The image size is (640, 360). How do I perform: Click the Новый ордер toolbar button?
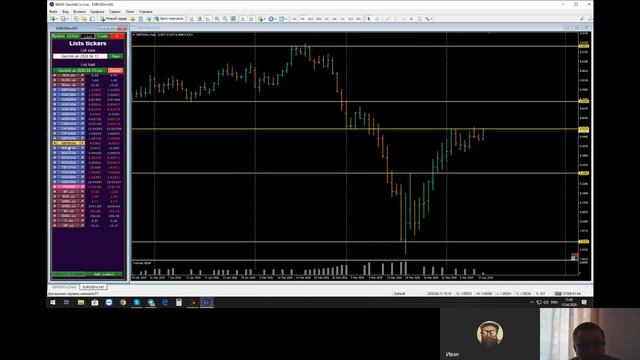coord(114,19)
